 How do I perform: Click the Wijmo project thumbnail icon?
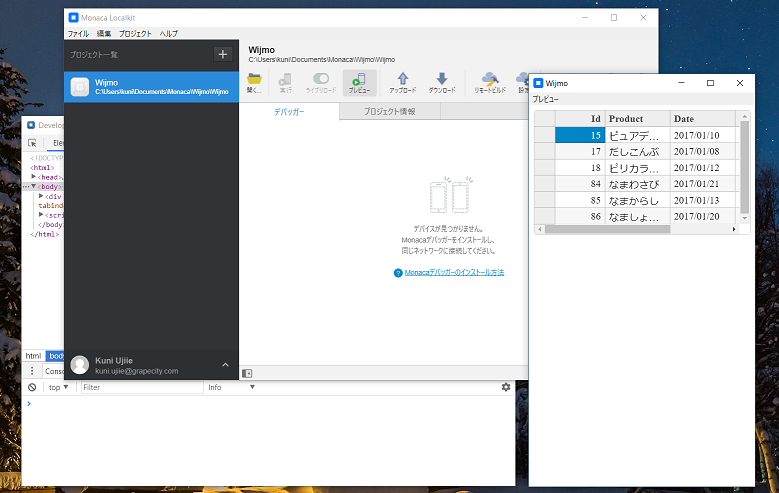click(x=79, y=86)
